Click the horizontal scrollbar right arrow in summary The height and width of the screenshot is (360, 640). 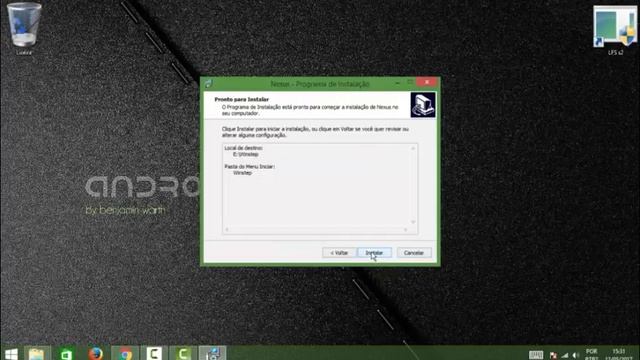[405, 230]
